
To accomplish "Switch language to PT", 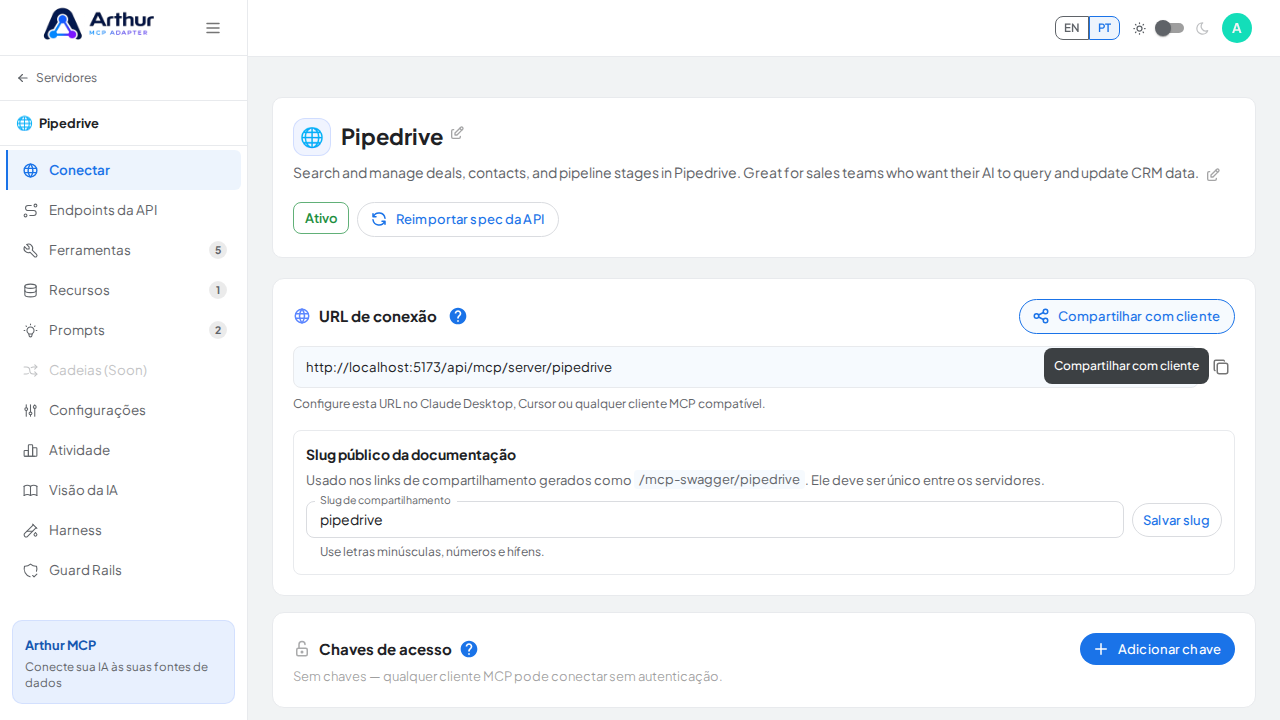I will click(1104, 28).
